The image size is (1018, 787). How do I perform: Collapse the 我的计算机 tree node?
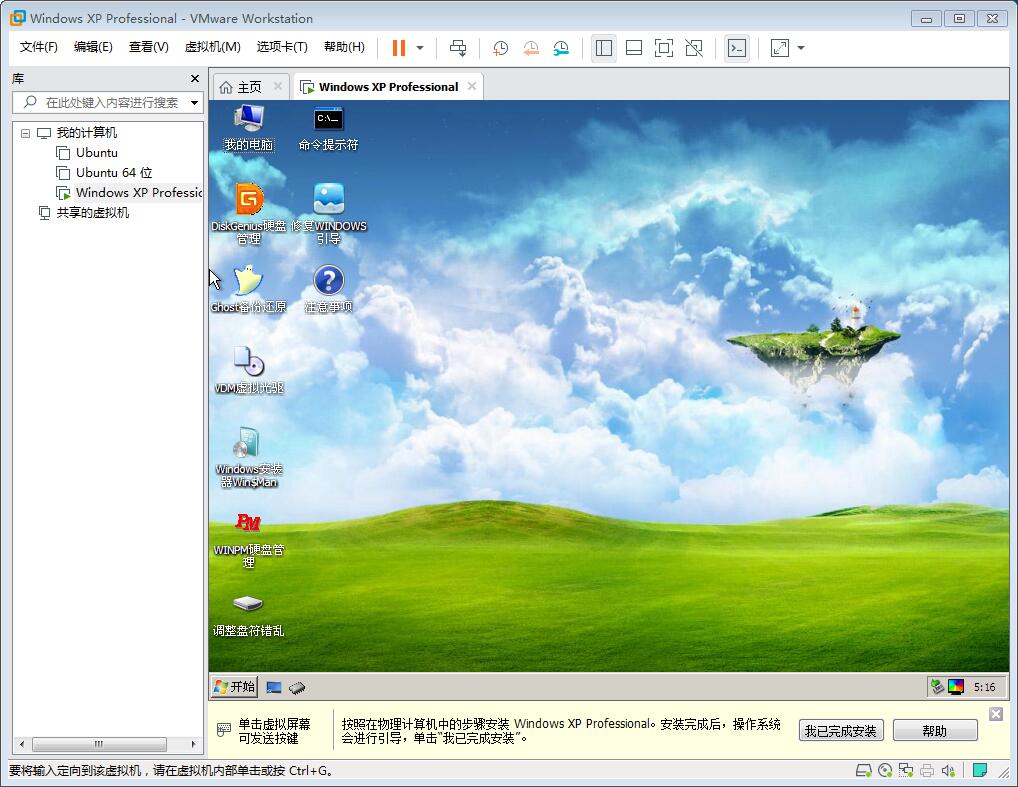25,133
